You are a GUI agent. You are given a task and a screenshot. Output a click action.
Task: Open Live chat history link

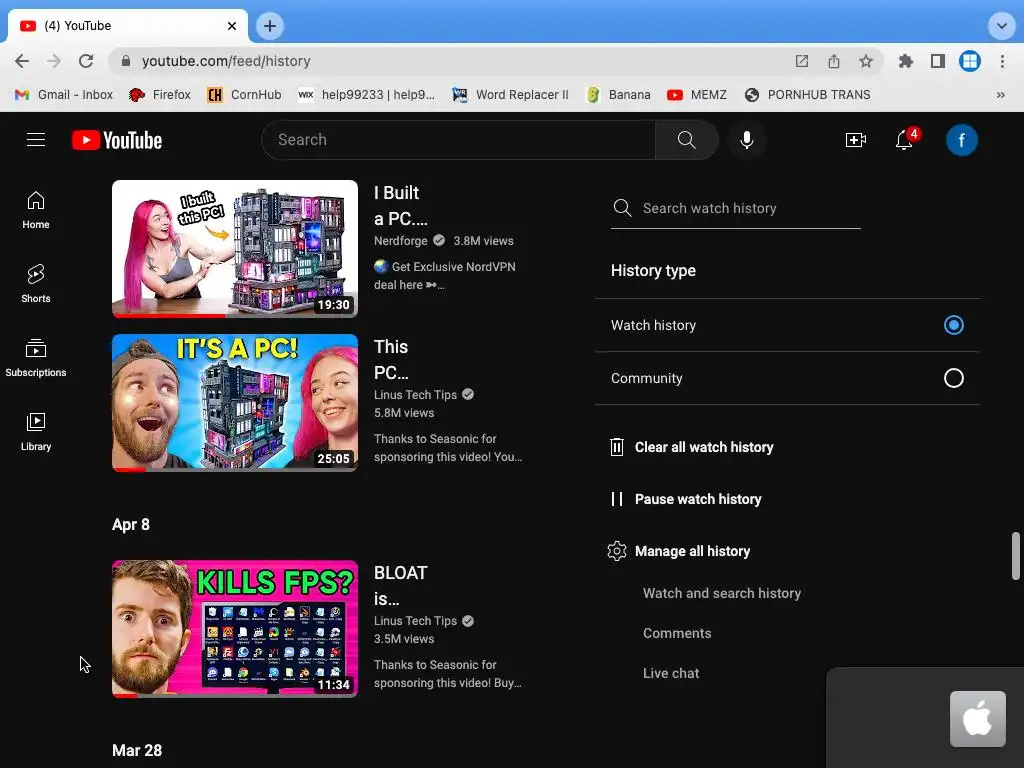click(x=671, y=673)
